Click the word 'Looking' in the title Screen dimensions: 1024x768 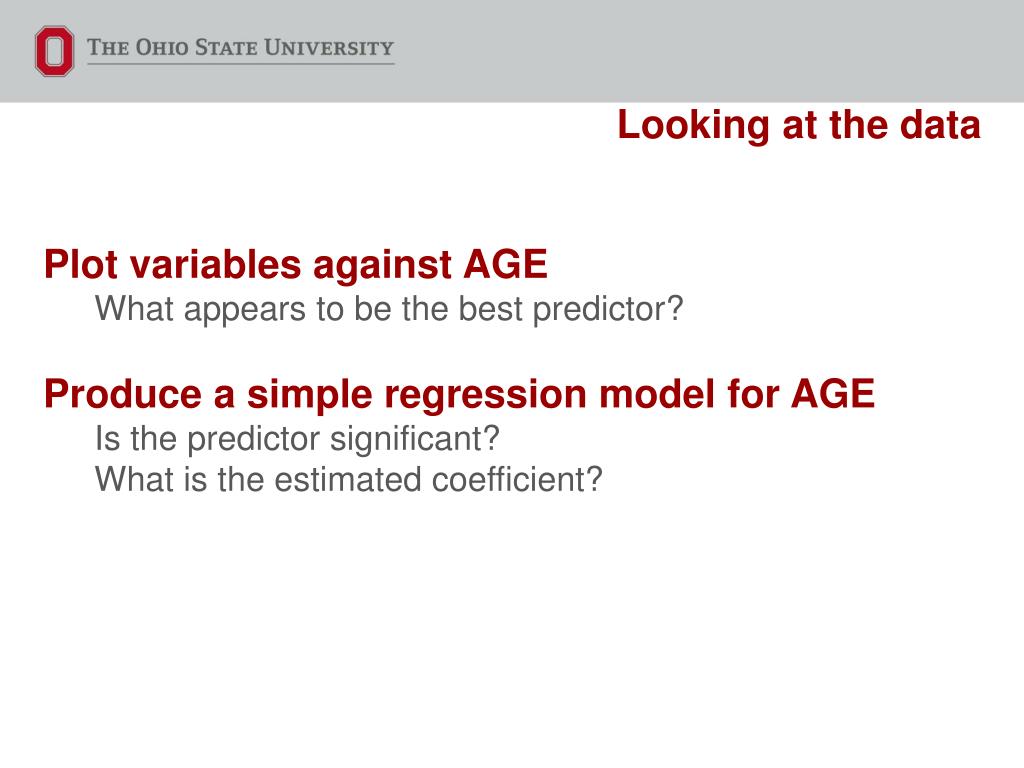694,126
